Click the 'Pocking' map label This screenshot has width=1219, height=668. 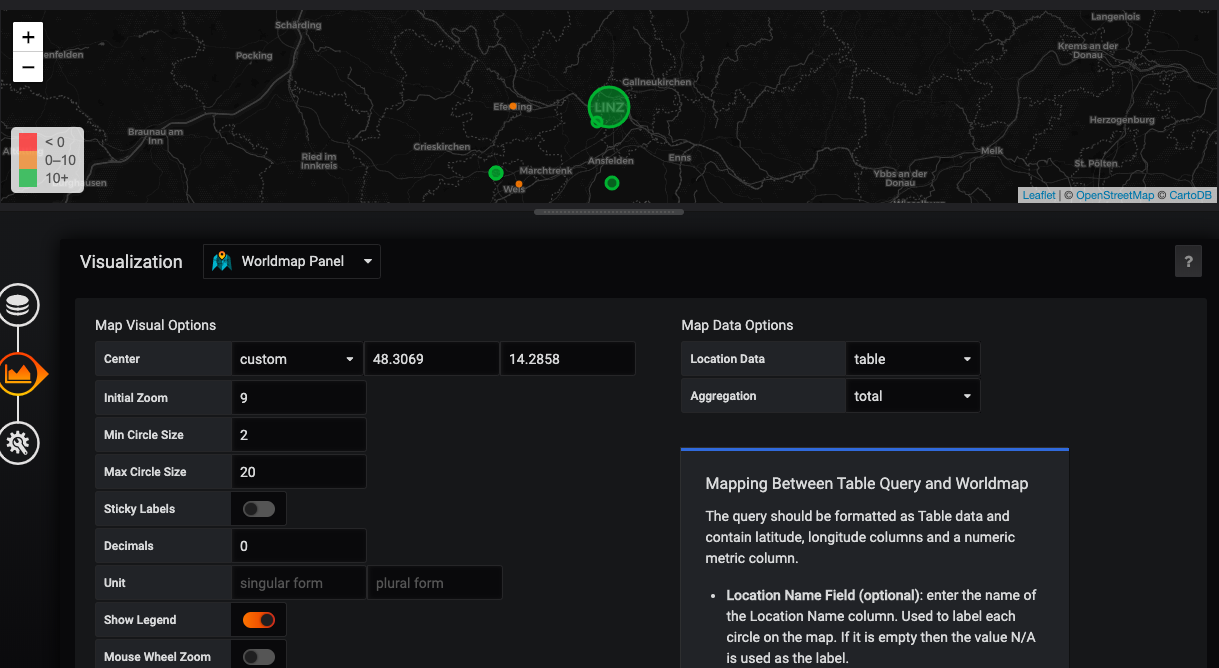coord(254,56)
